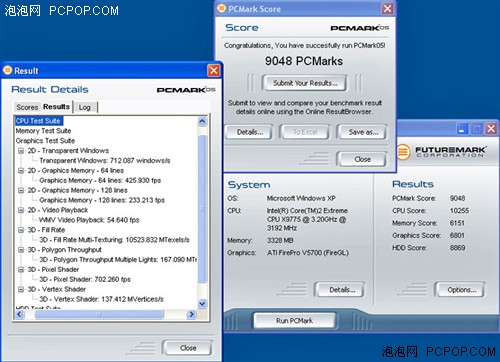Select CPU Test Suite row
Screen dimensions: 500x362
(38, 121)
